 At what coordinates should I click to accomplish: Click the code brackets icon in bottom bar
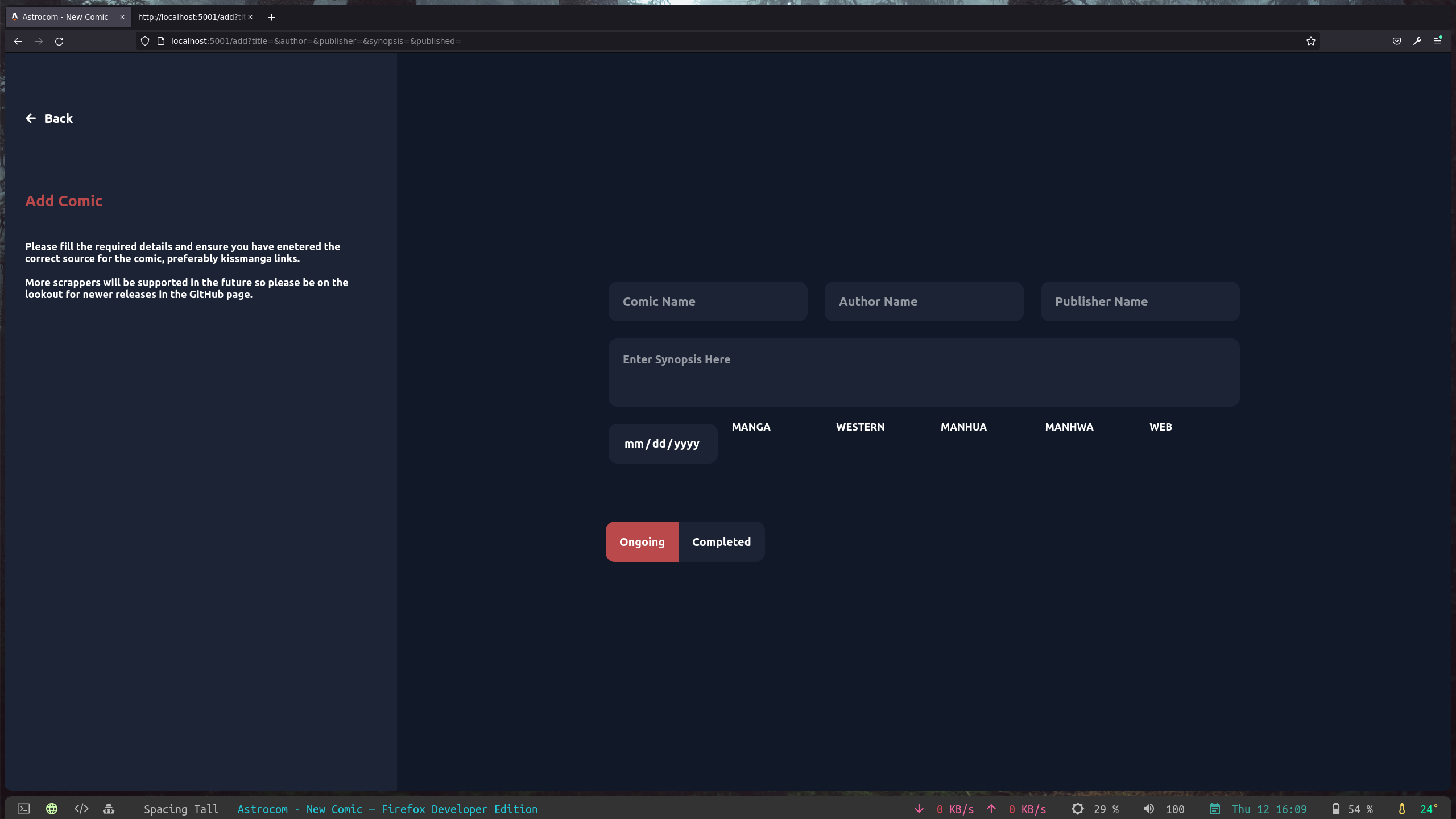click(x=81, y=809)
